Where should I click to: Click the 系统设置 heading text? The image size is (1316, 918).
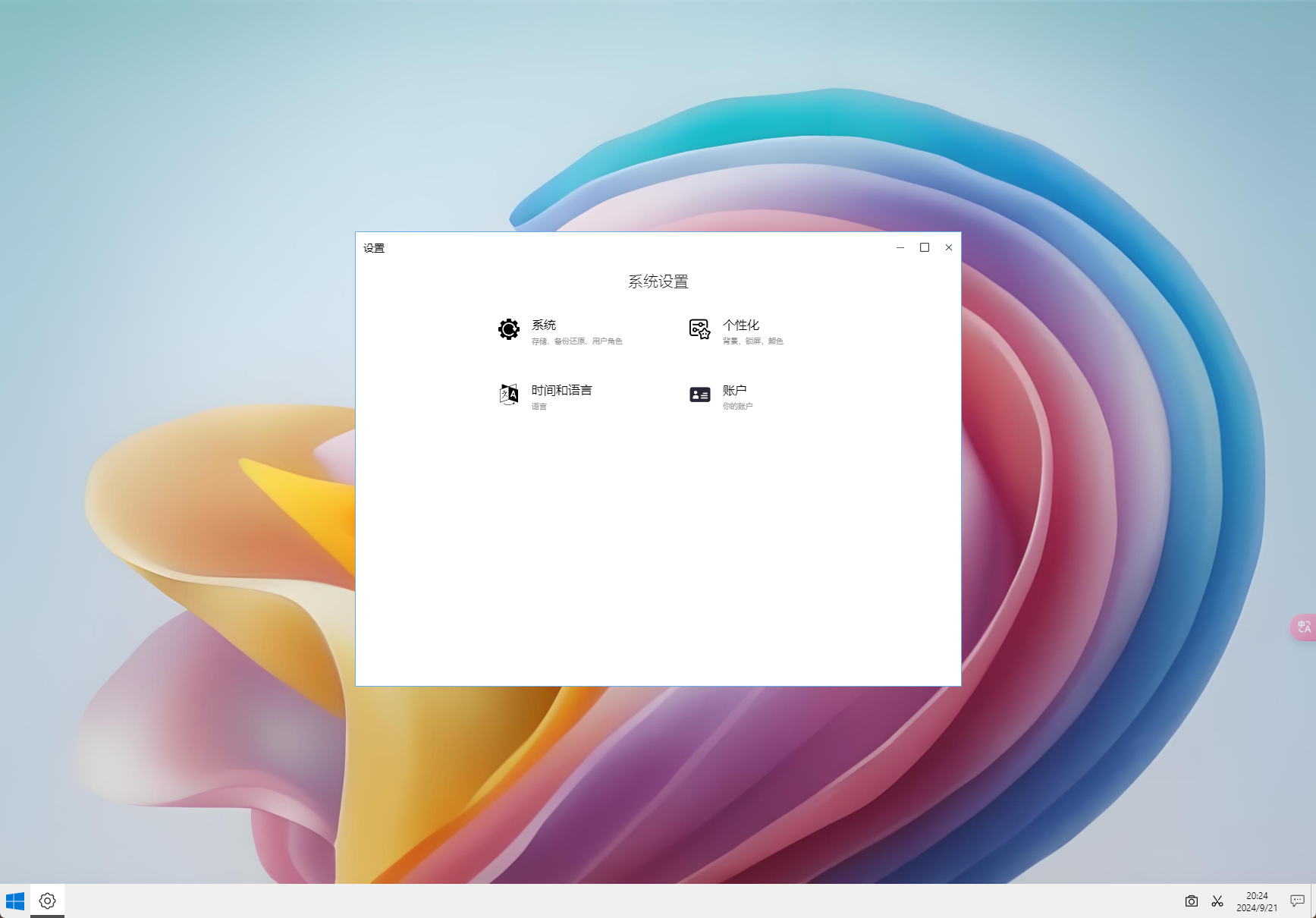click(658, 281)
